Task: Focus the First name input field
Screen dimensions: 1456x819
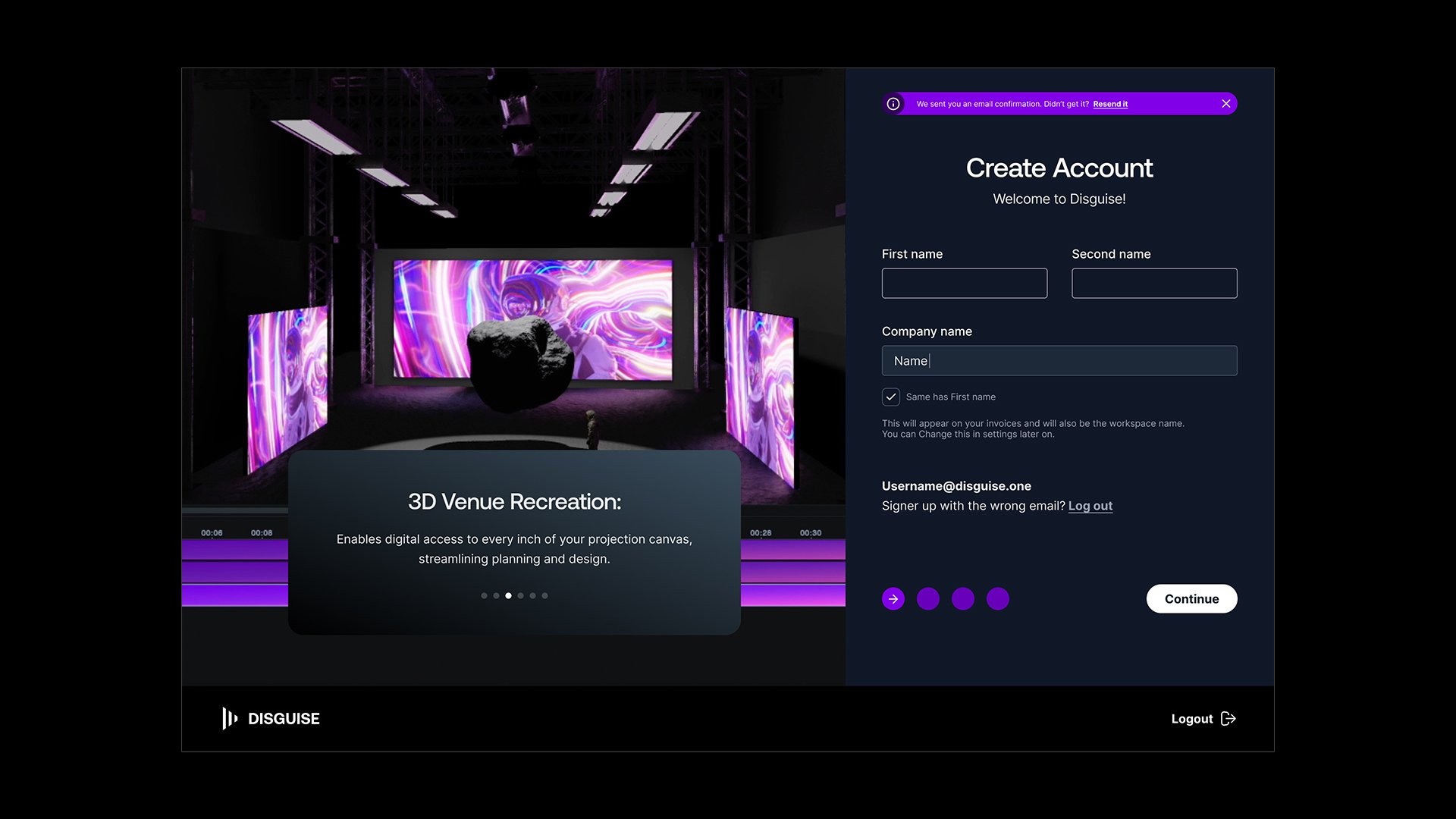Action: coord(965,283)
